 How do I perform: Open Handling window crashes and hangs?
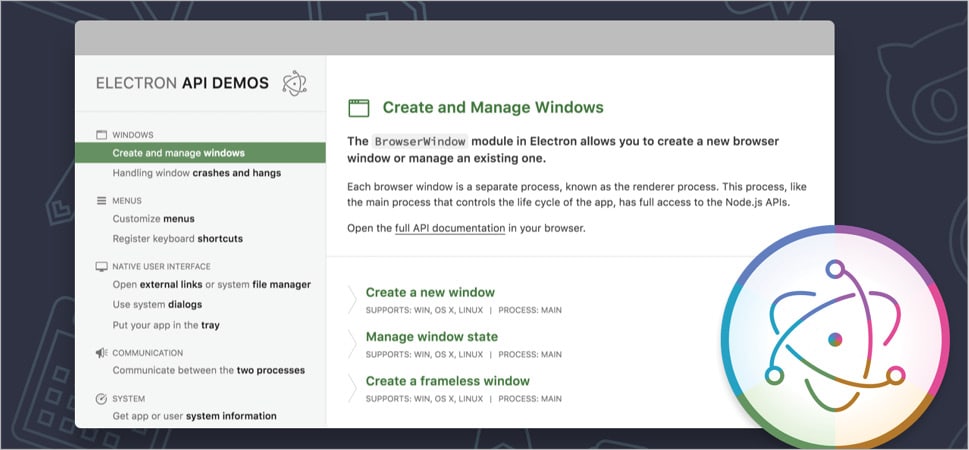point(196,173)
